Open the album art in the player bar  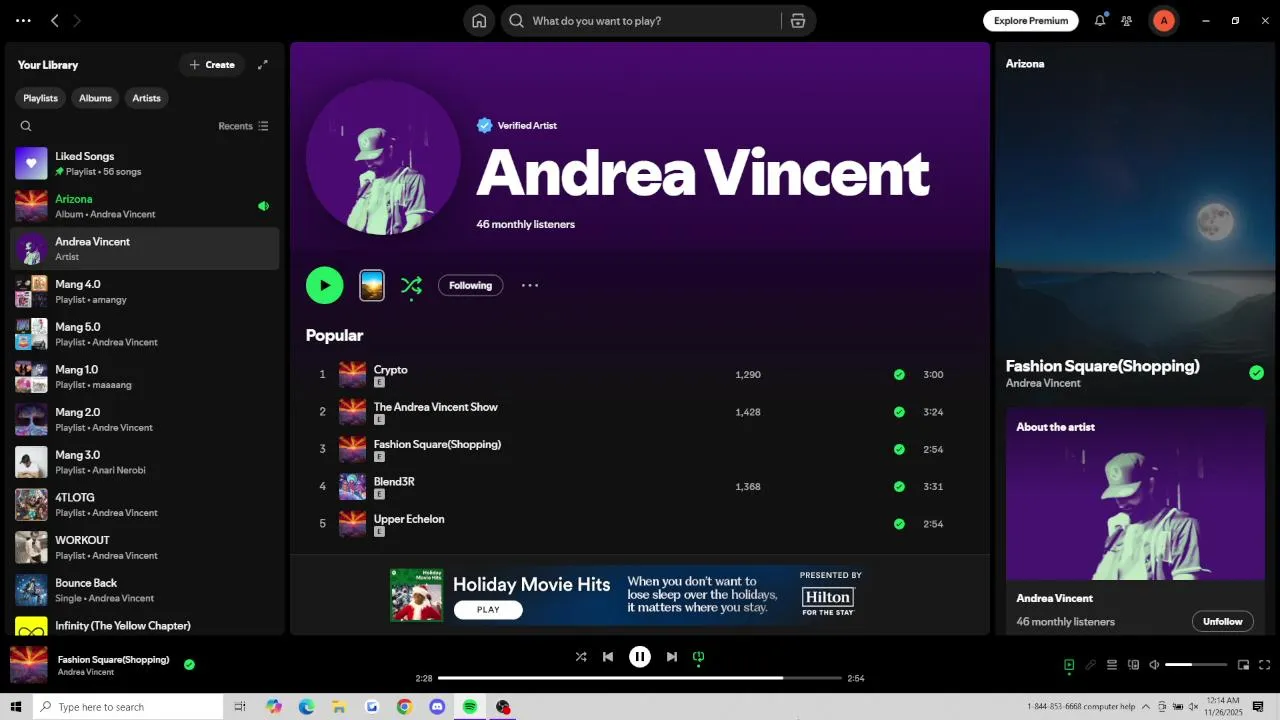click(x=29, y=664)
